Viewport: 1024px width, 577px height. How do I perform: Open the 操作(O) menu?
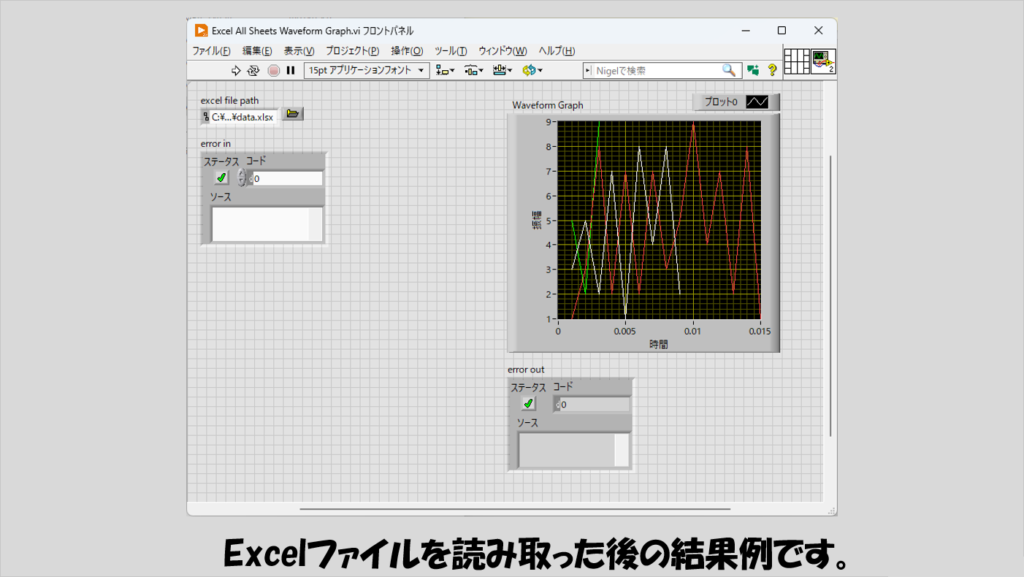pyautogui.click(x=407, y=51)
